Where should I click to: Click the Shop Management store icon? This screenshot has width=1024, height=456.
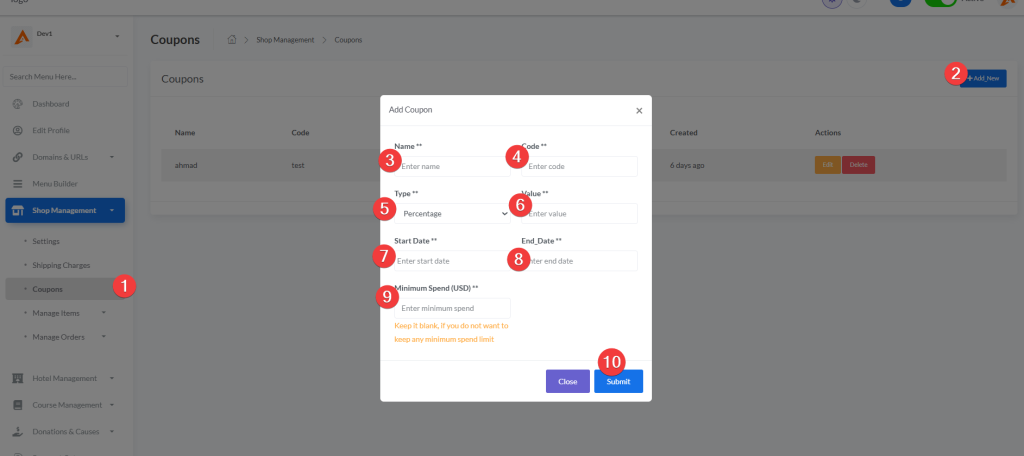point(18,210)
